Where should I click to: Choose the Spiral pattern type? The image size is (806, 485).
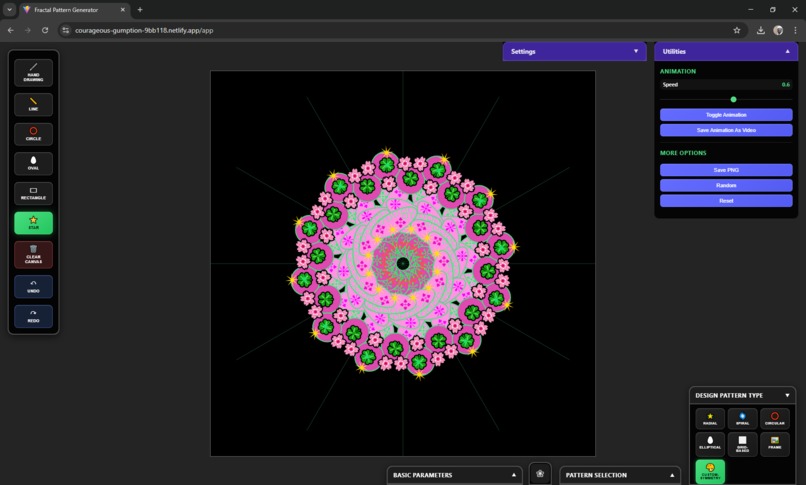(x=742, y=419)
